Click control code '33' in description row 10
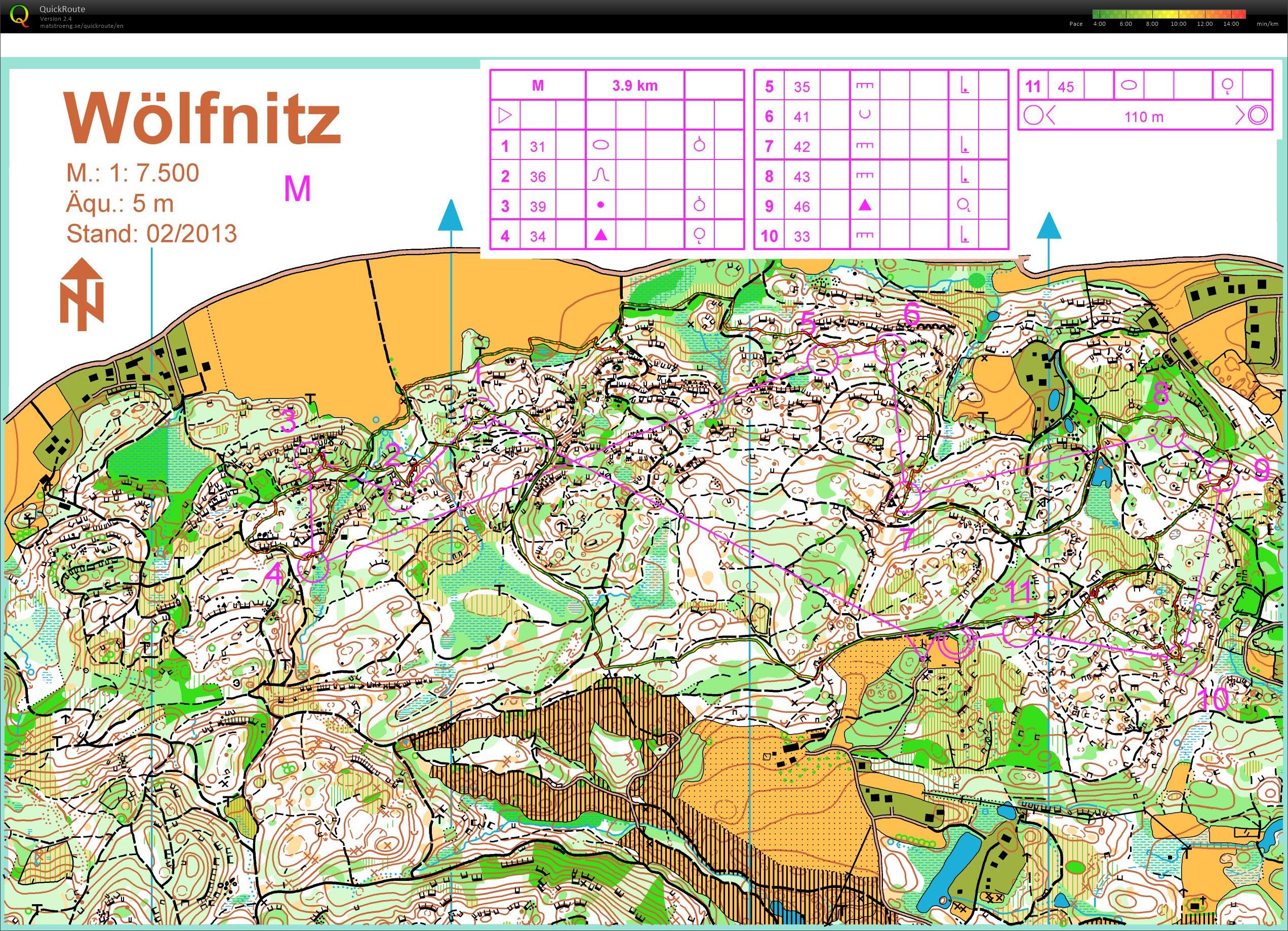Screen dimensions: 1288x931 point(802,236)
